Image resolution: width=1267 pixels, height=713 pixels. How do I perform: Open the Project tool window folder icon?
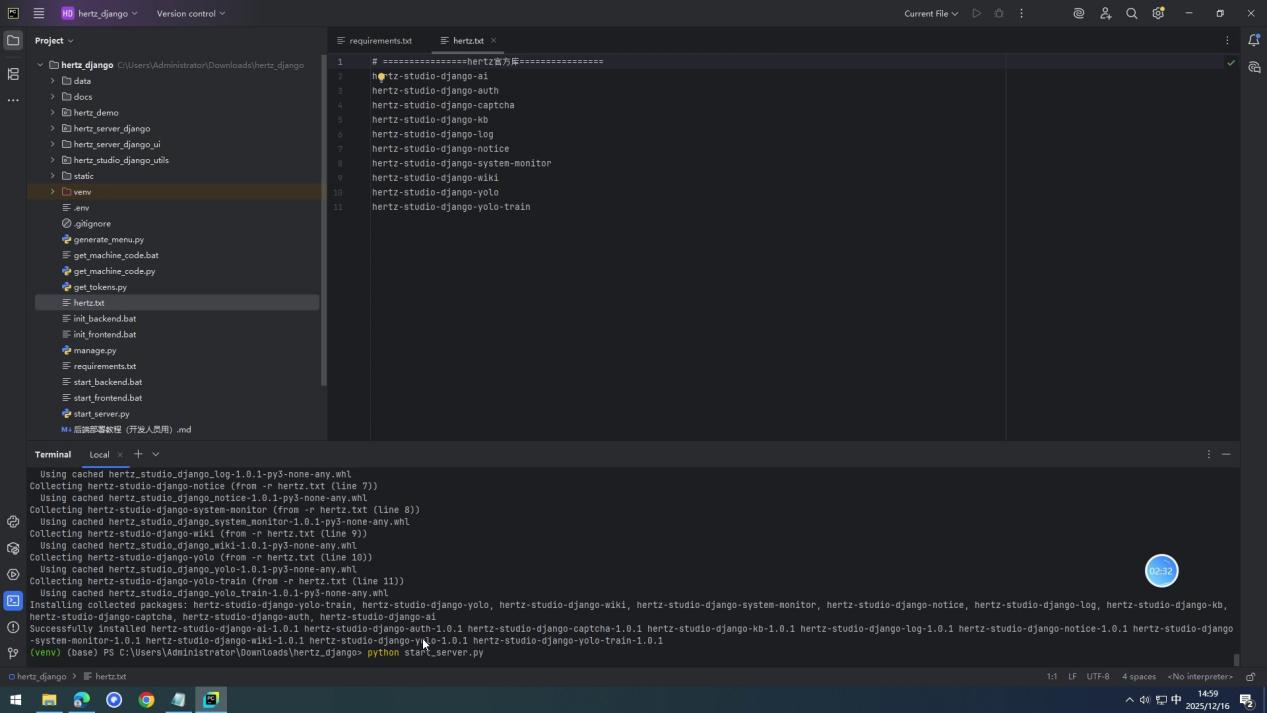pos(13,40)
